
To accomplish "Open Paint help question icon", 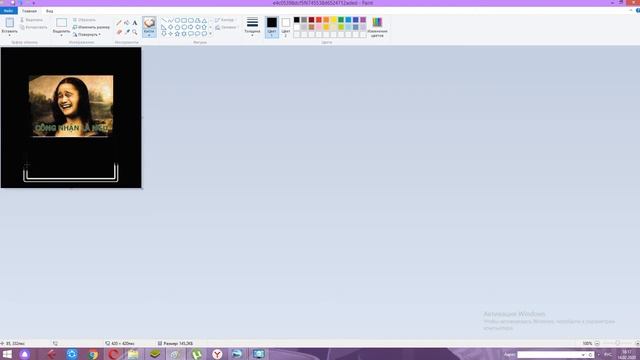I will (638, 11).
